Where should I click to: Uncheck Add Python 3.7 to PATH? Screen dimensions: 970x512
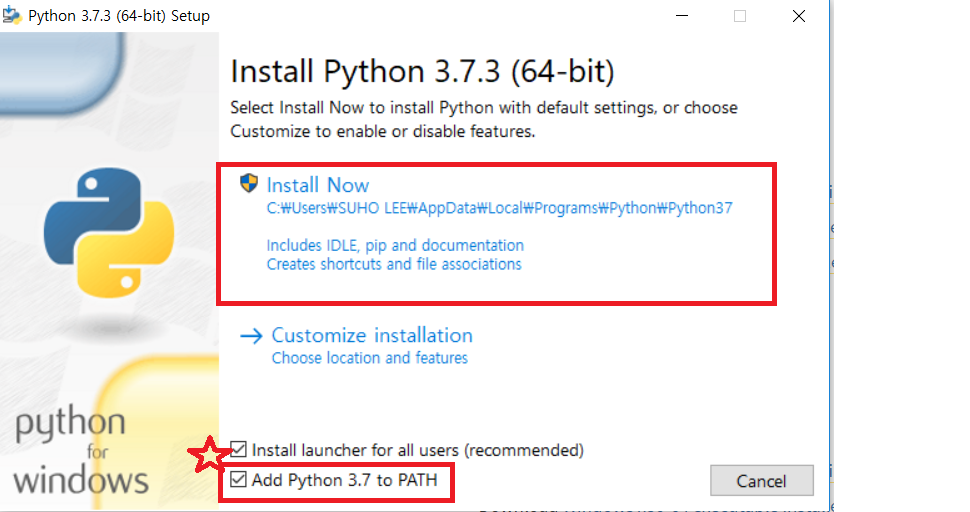(238, 479)
